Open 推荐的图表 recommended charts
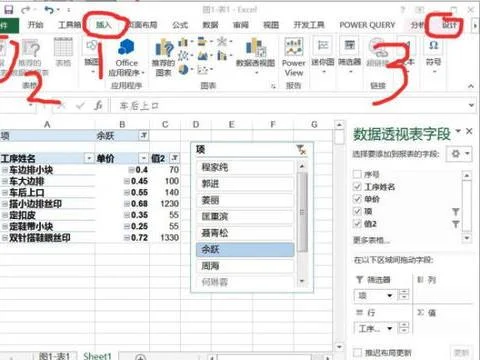Screen dimensions: 480x360 [163, 58]
